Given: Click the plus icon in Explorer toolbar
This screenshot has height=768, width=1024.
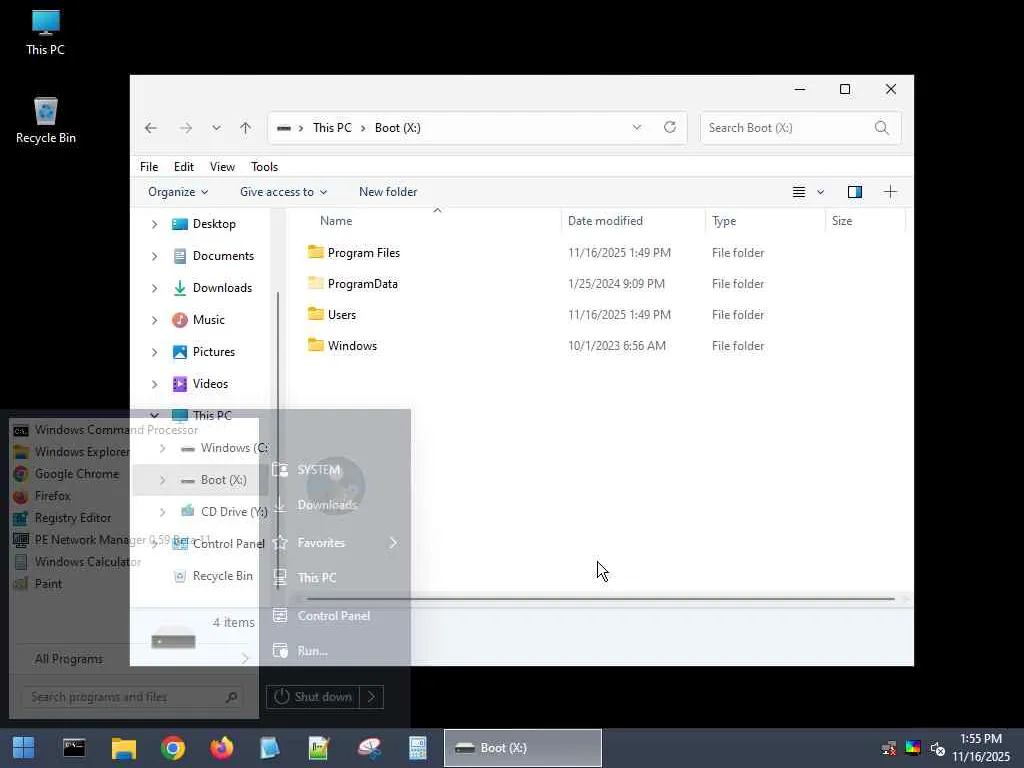Looking at the screenshot, I should pyautogui.click(x=890, y=191).
